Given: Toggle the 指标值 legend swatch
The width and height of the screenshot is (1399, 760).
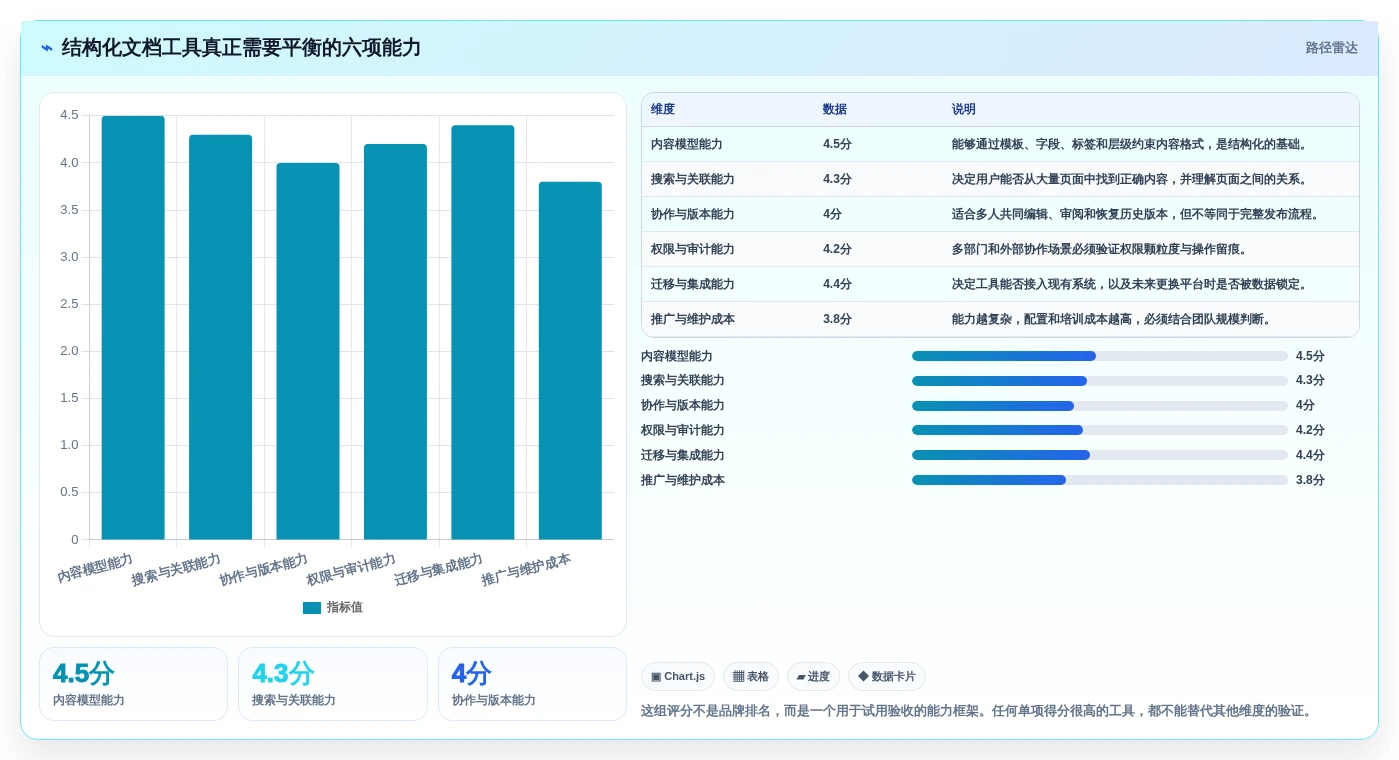Looking at the screenshot, I should 312,607.
